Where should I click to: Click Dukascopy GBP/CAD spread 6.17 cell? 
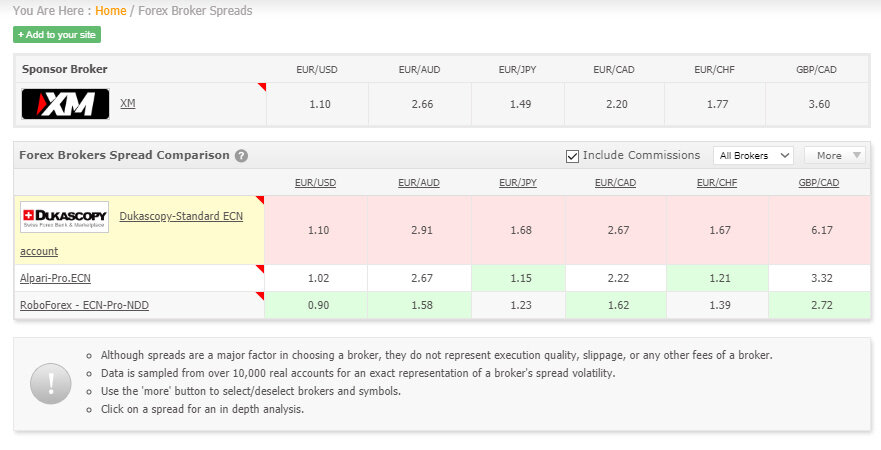click(x=820, y=230)
